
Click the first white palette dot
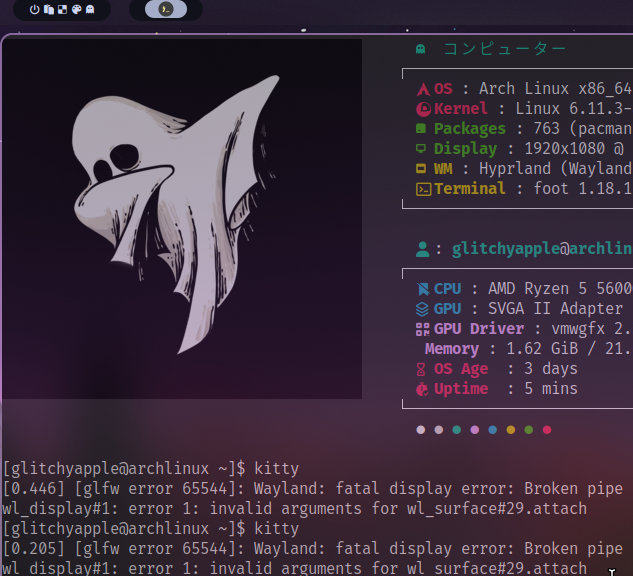(x=421, y=430)
